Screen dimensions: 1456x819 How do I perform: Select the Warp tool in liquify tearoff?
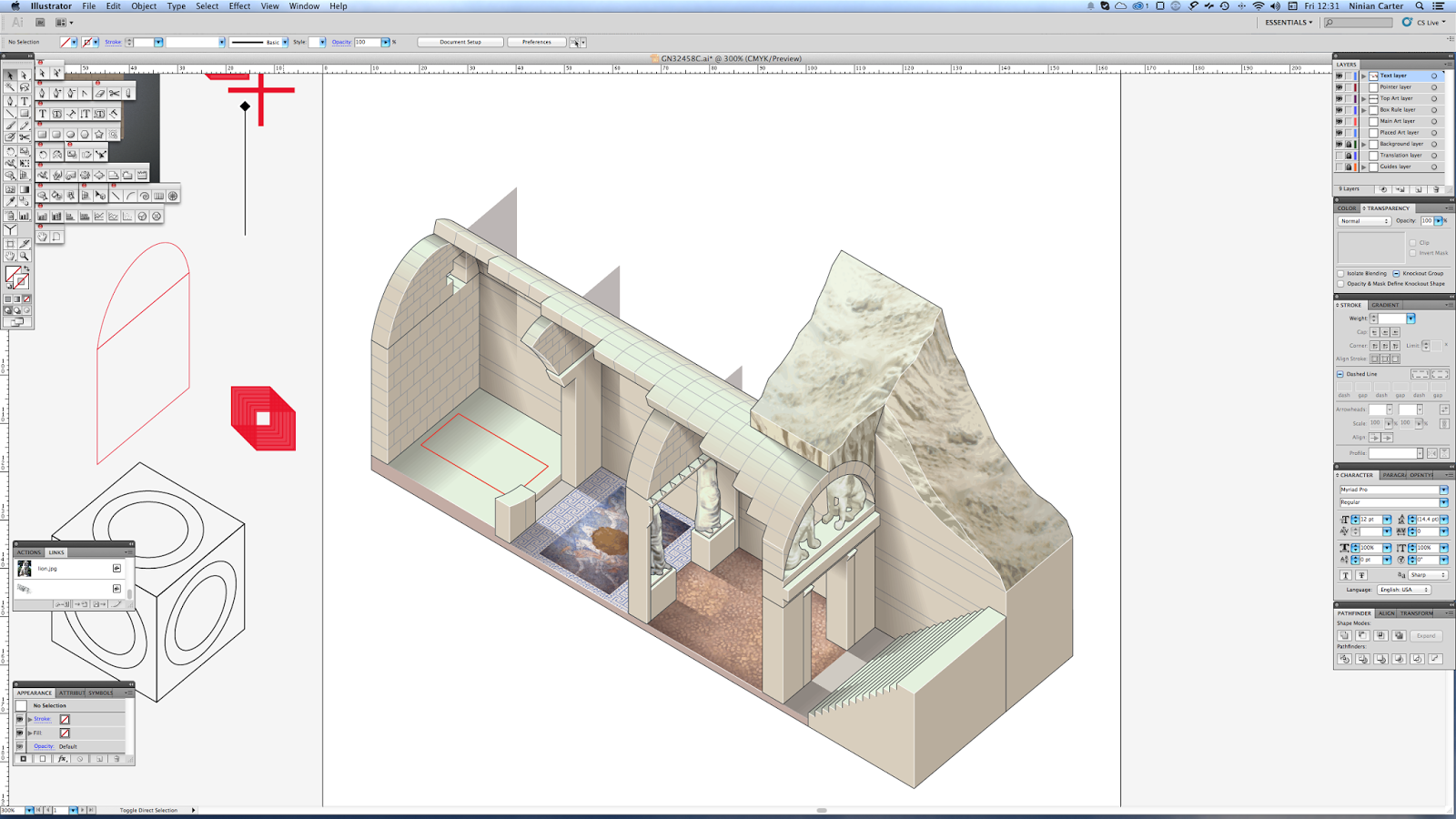(43, 175)
